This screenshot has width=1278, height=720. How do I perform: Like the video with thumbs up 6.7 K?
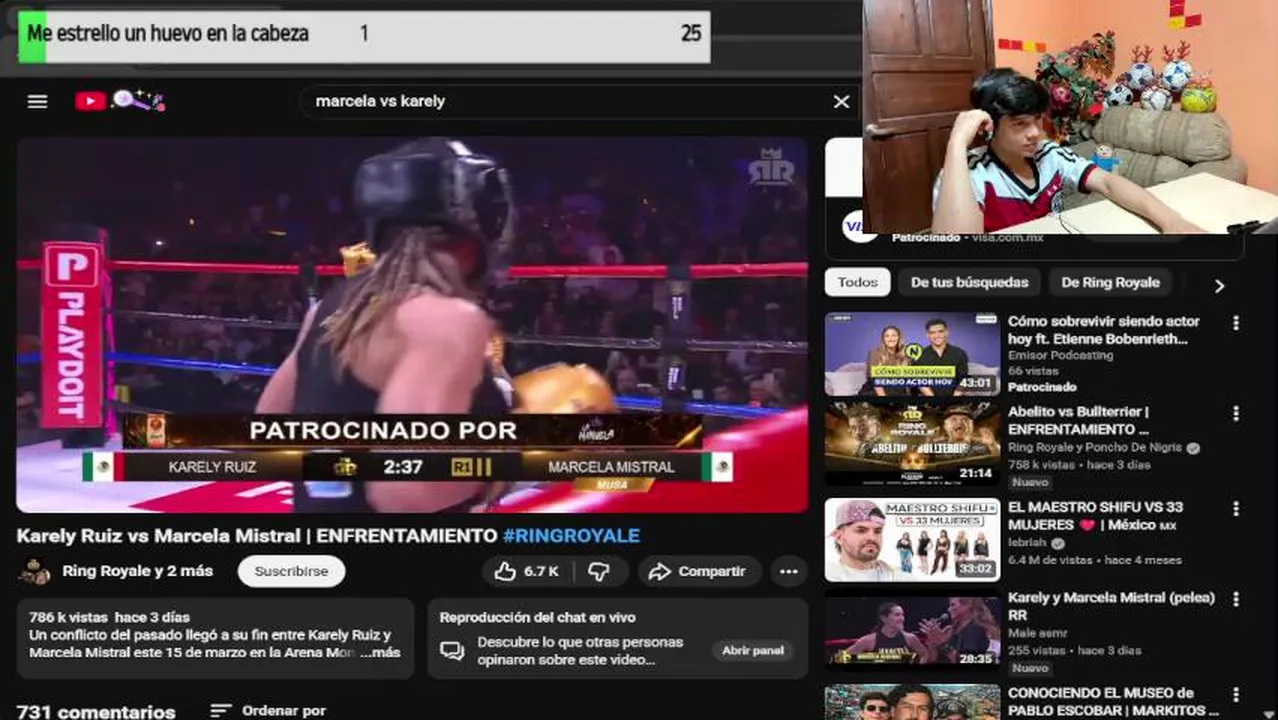tap(526, 571)
